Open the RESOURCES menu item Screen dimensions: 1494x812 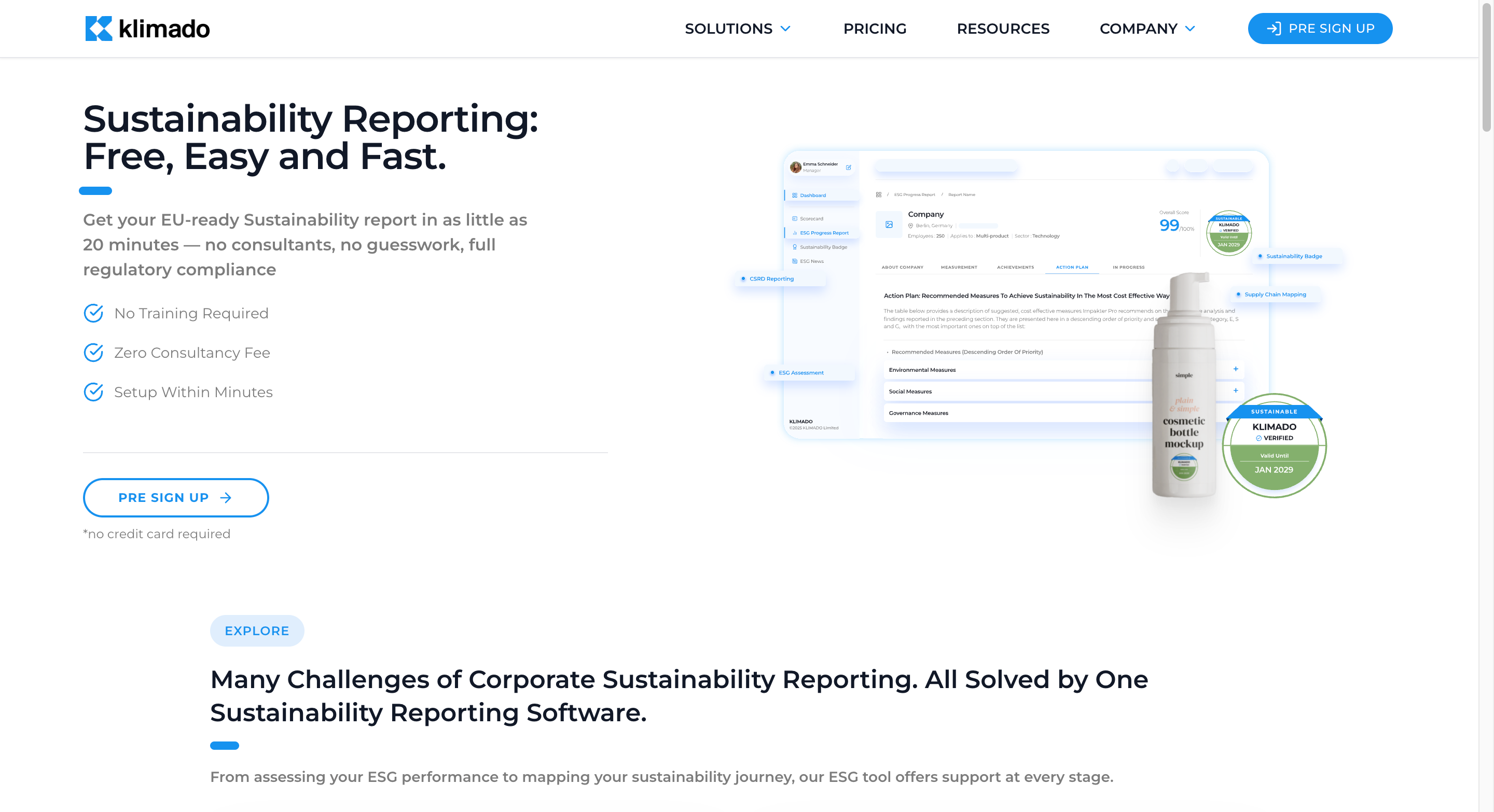coord(1003,29)
